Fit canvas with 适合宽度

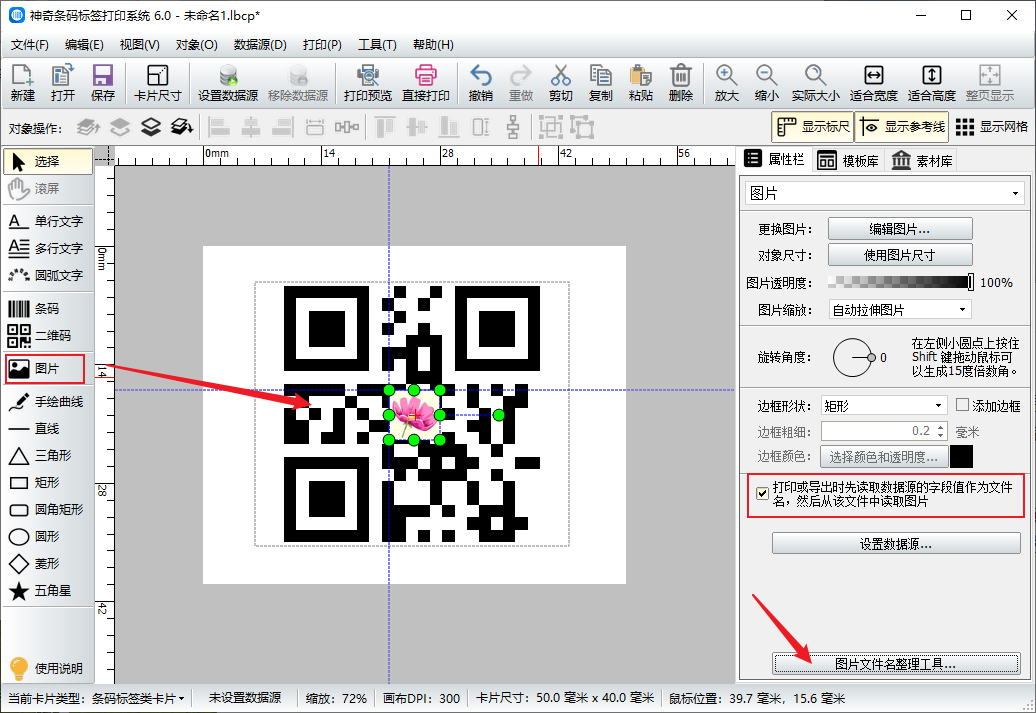point(873,83)
